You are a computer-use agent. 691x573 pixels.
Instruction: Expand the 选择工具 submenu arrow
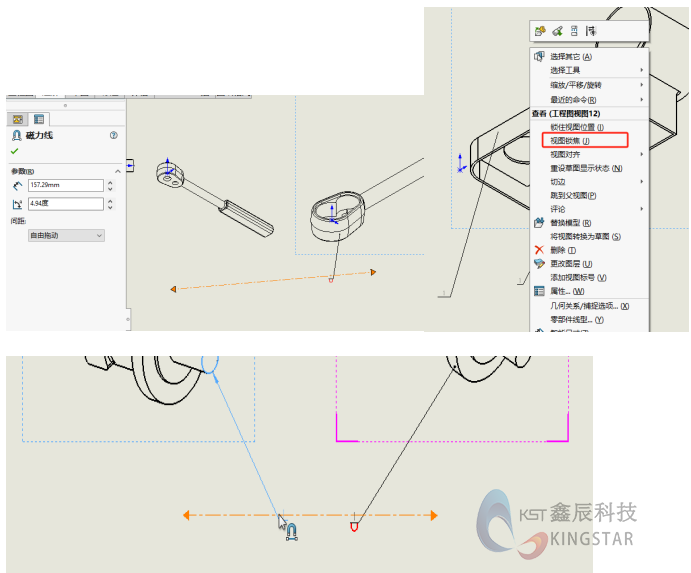click(x=642, y=70)
